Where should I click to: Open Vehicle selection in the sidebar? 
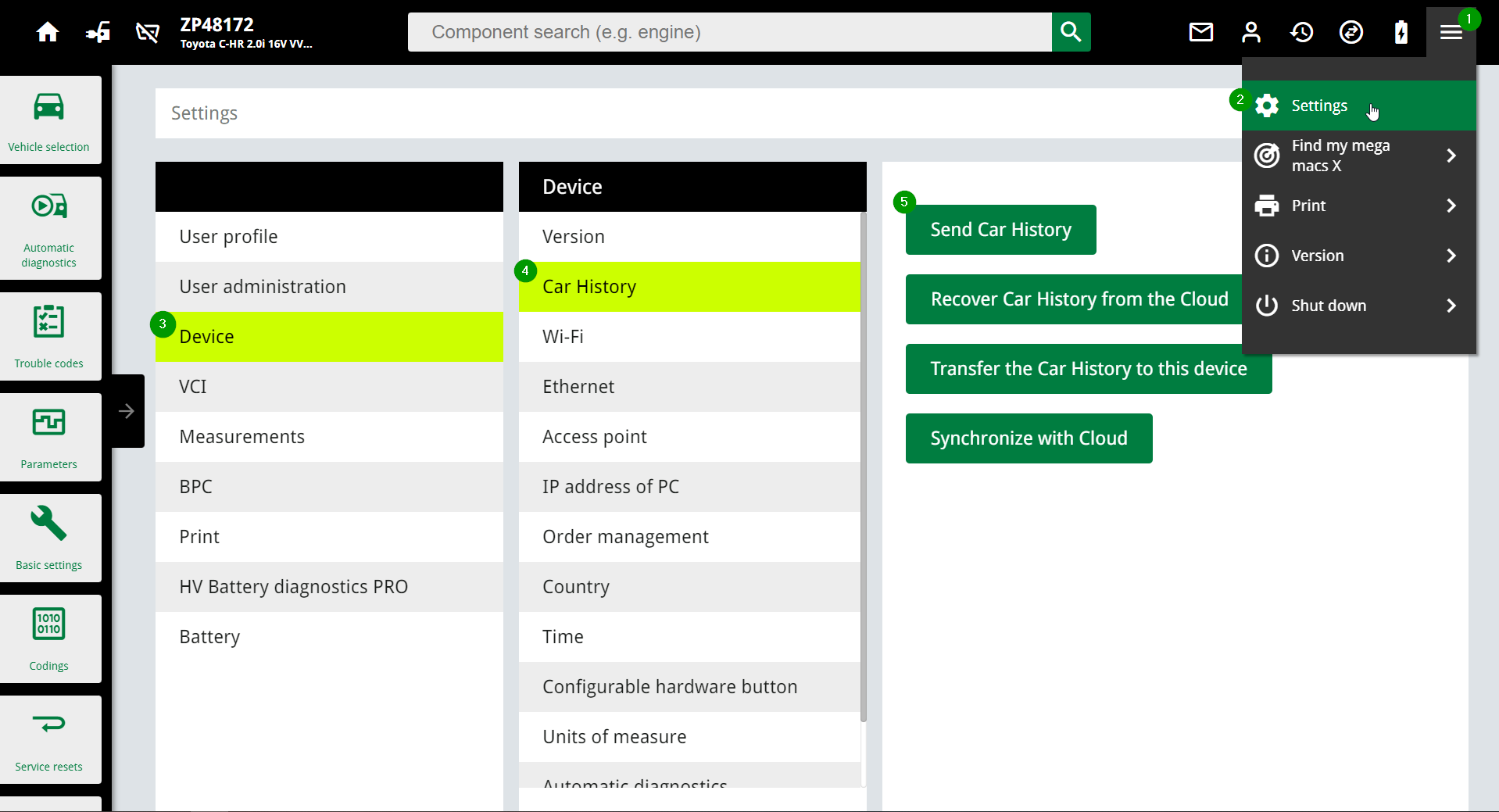coord(49,120)
